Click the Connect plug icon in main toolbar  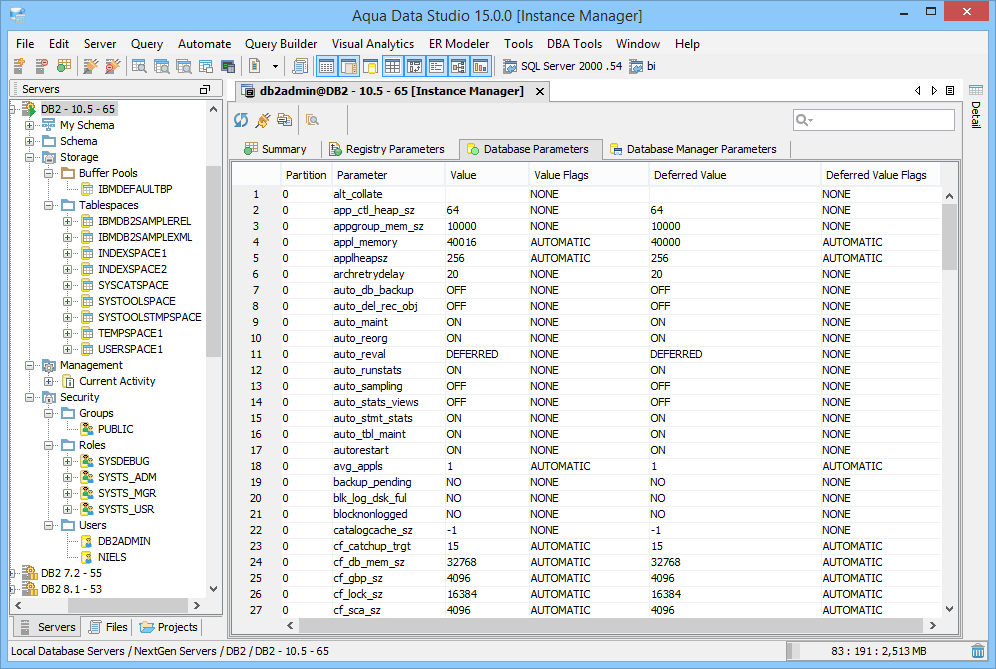(91, 65)
